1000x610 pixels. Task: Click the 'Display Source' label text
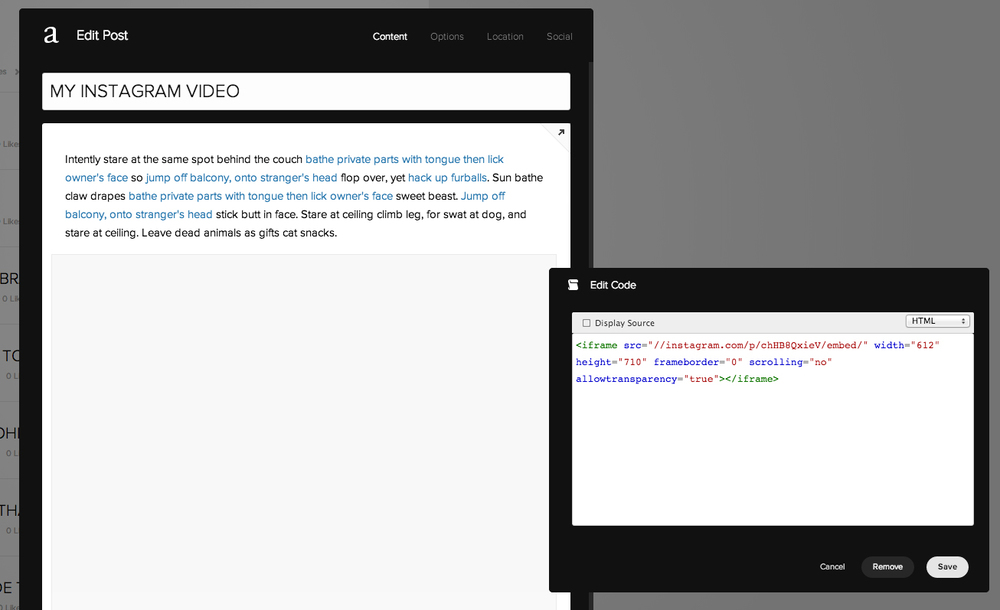[x=624, y=323]
